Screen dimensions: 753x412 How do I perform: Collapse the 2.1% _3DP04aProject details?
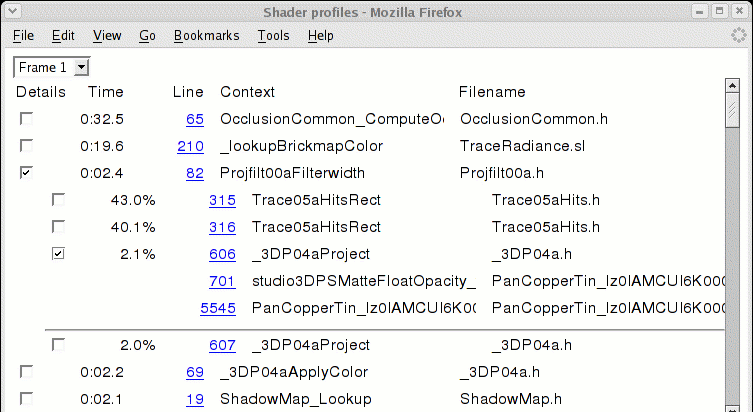59,254
